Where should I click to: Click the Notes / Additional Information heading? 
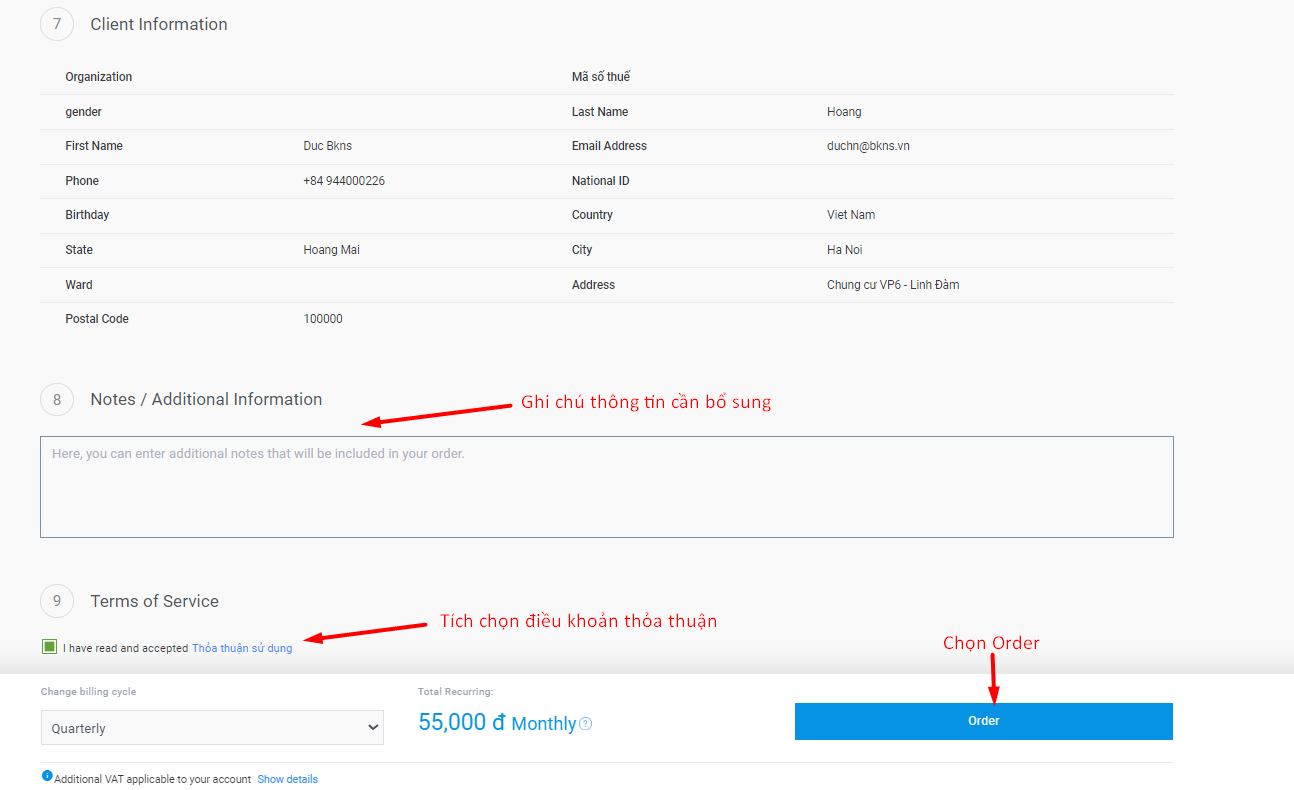206,399
